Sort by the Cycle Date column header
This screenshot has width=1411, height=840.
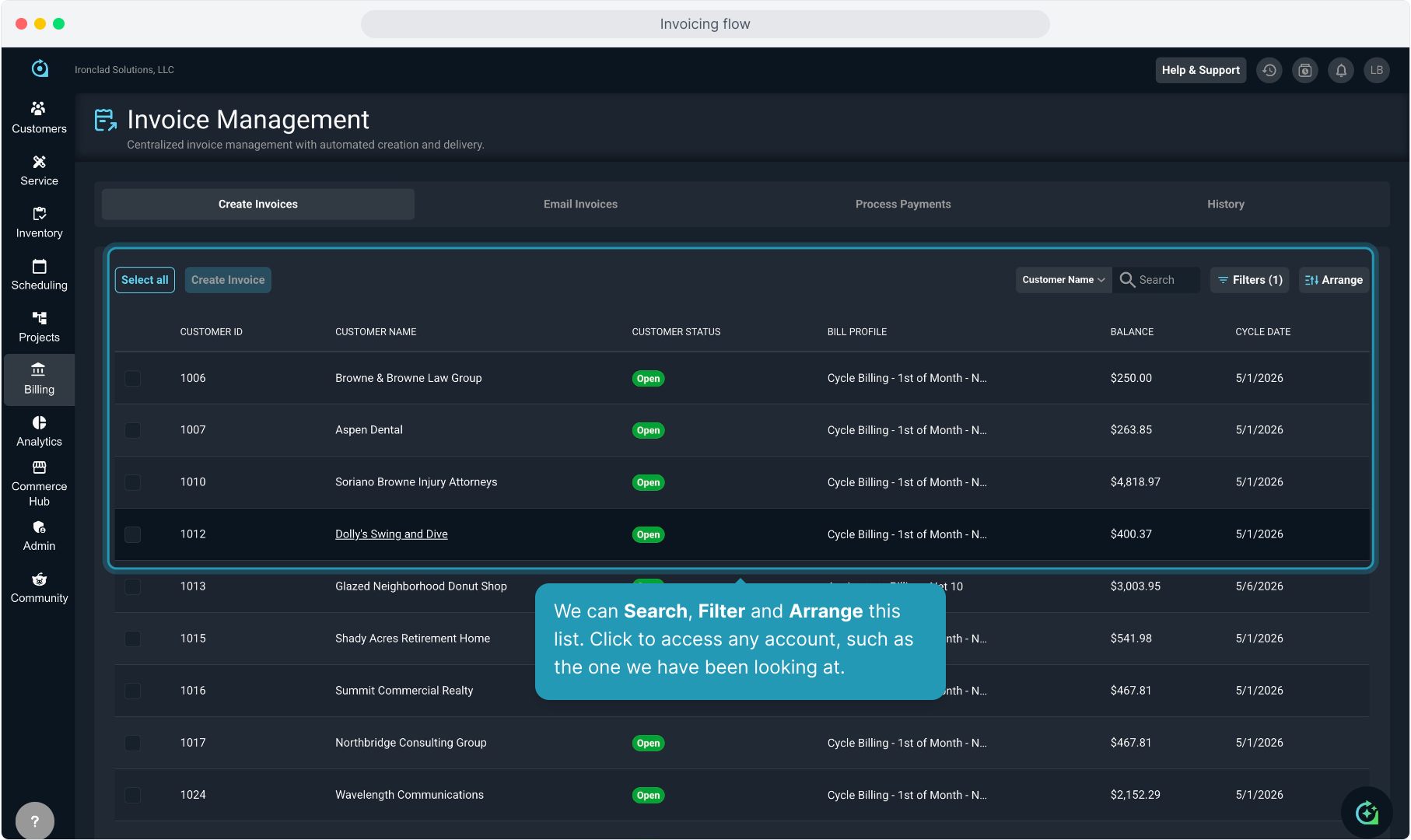tap(1263, 332)
